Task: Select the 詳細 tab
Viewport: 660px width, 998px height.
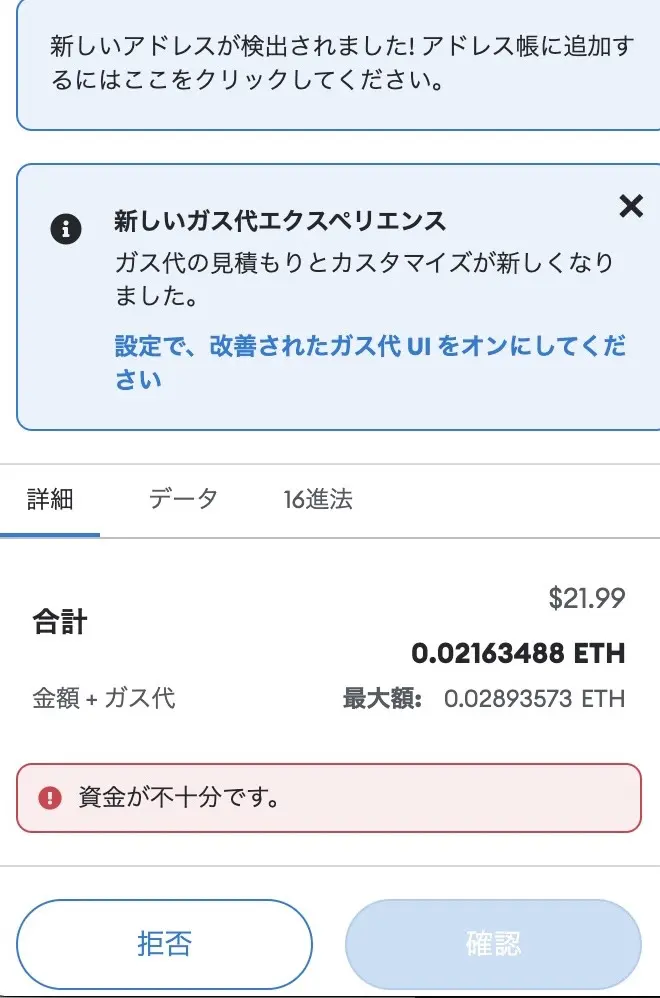Action: (x=52, y=498)
